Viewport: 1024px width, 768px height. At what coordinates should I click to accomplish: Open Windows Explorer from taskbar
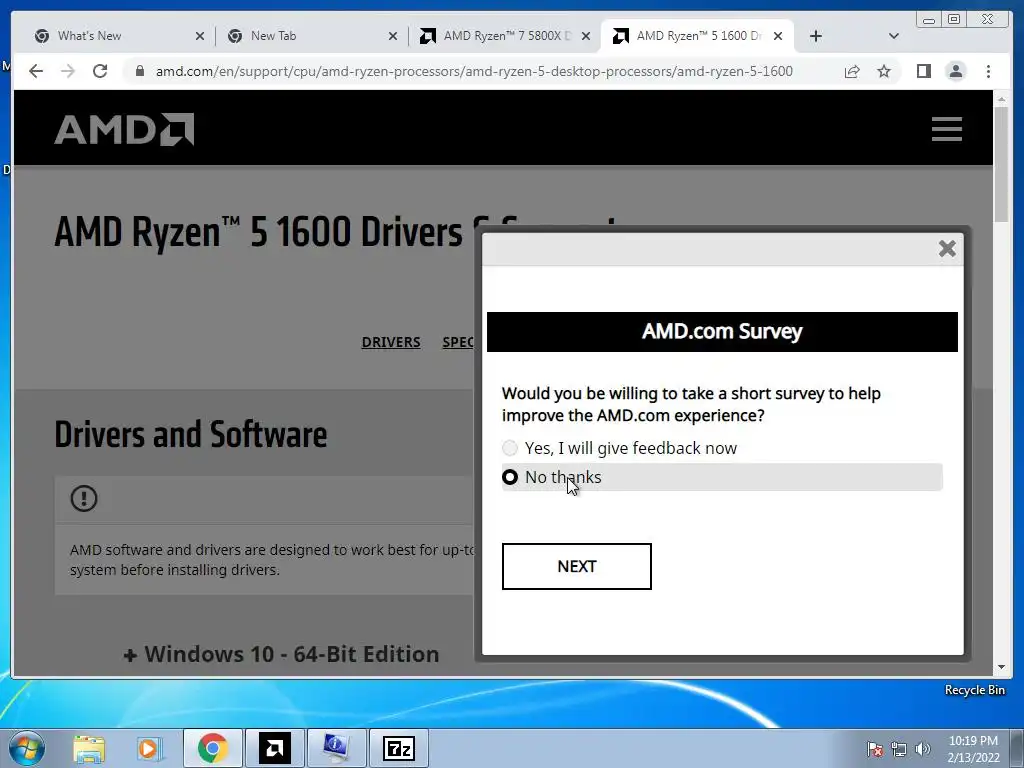89,748
